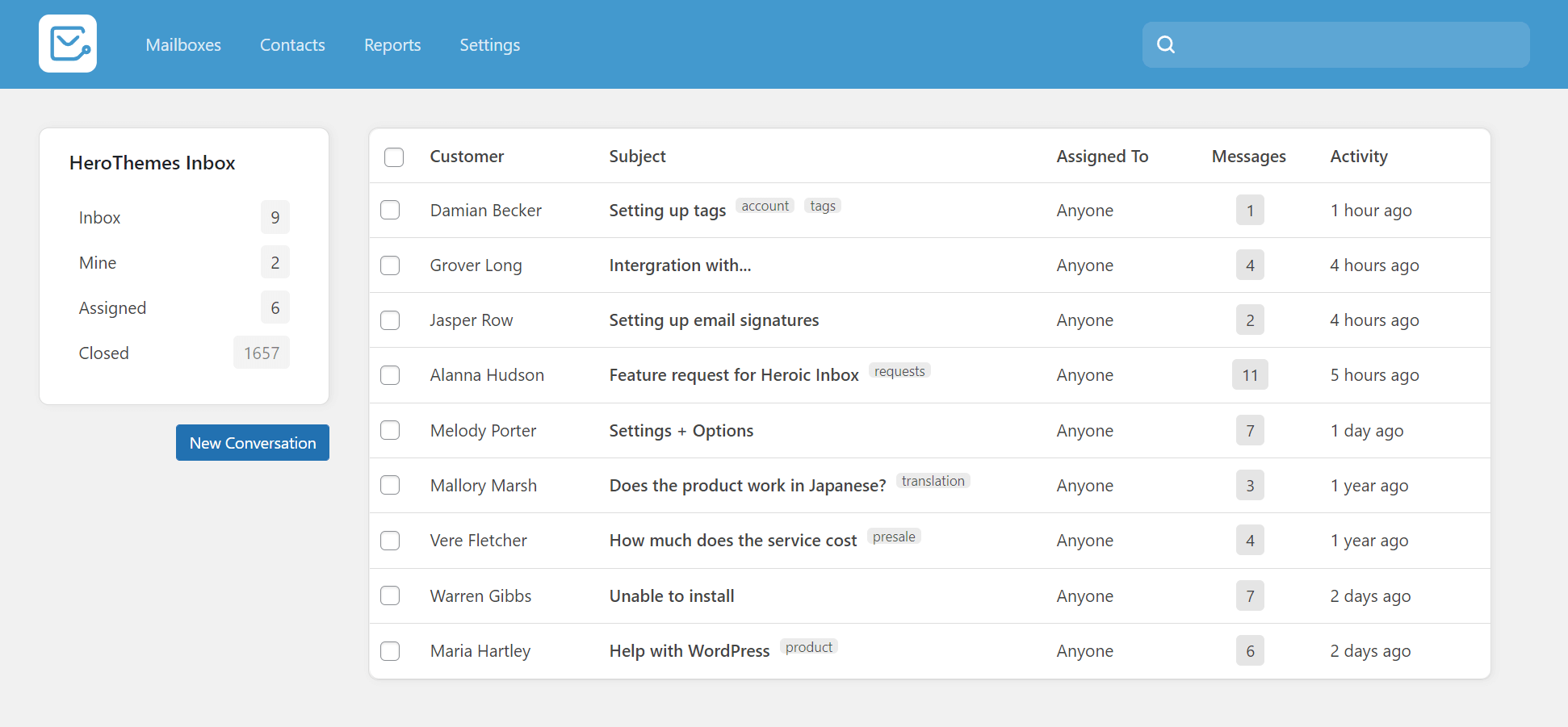Select the checkbox next to Damian Becker

390,210
